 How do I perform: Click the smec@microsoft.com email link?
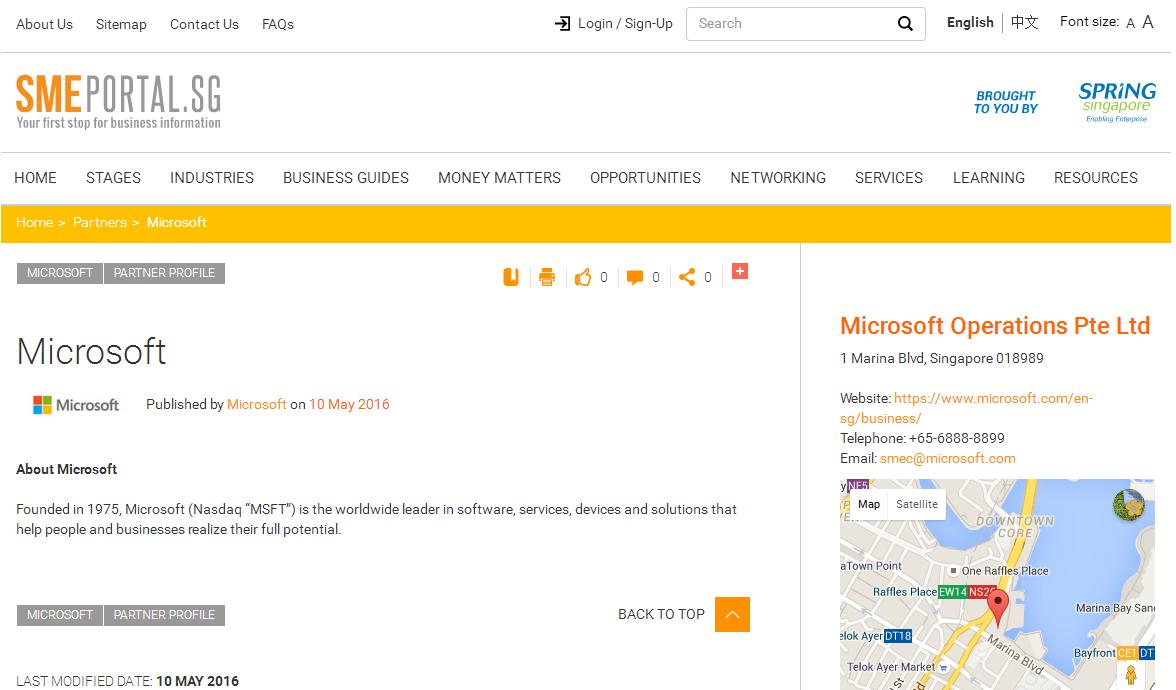(947, 458)
